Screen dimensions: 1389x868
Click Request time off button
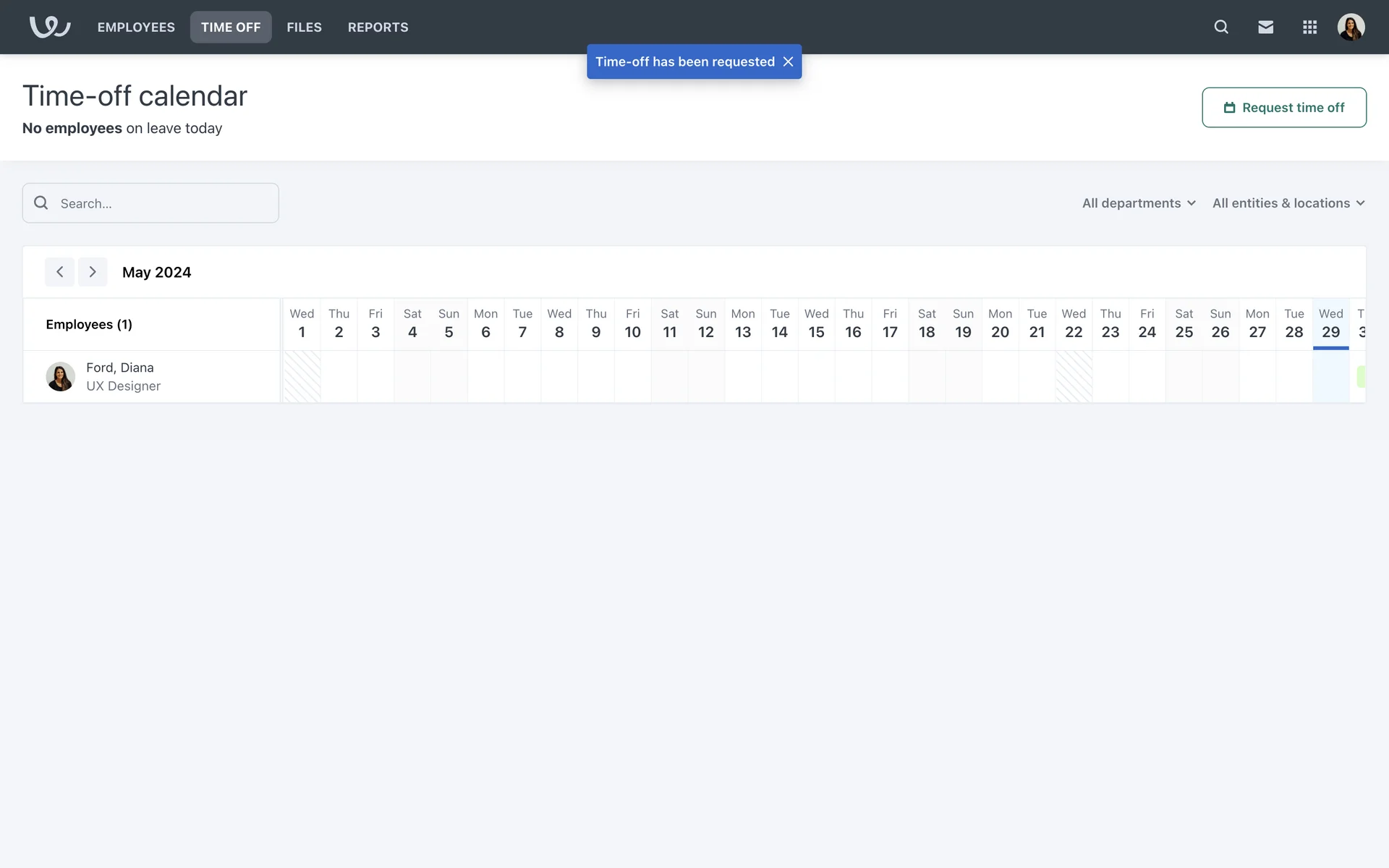1283,108
